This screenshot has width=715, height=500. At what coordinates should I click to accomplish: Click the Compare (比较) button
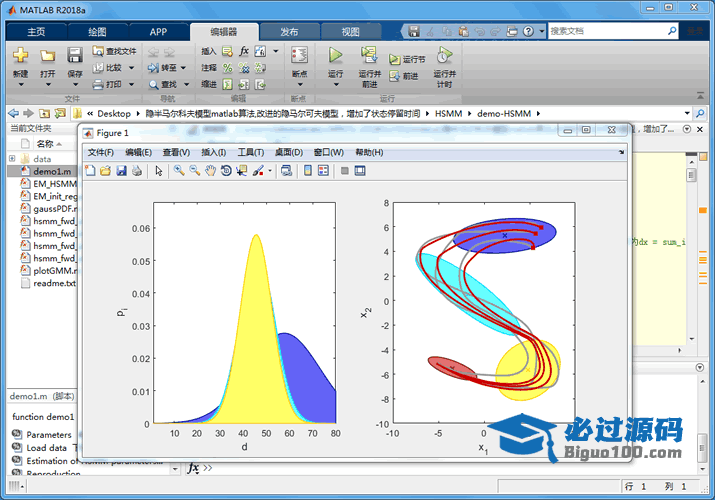108,68
